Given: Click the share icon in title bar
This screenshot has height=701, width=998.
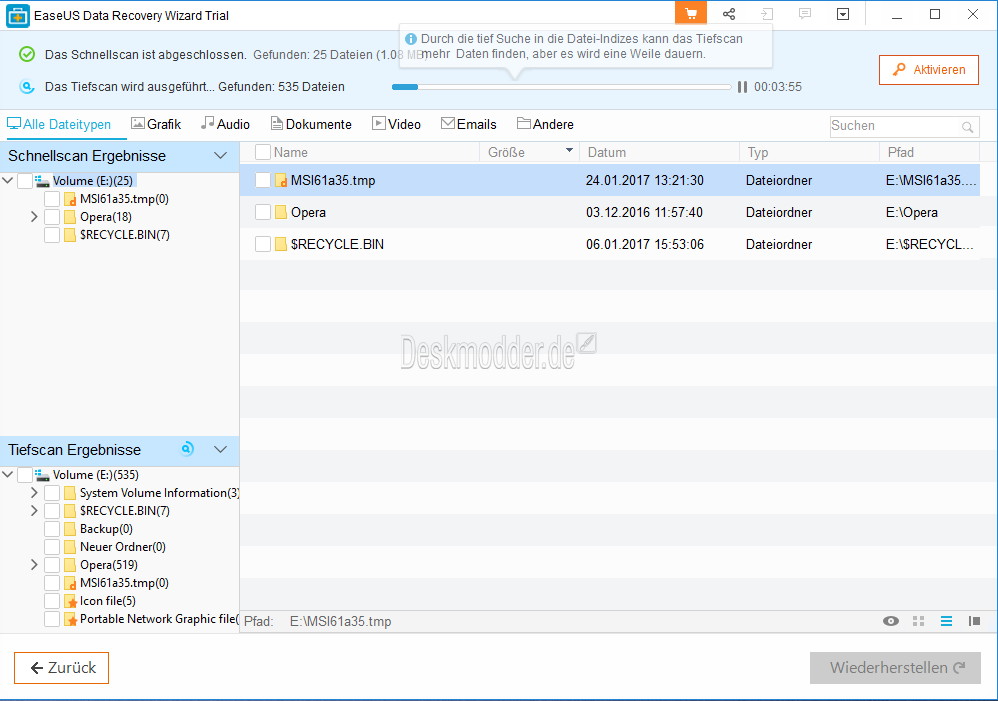Looking at the screenshot, I should tap(729, 14).
